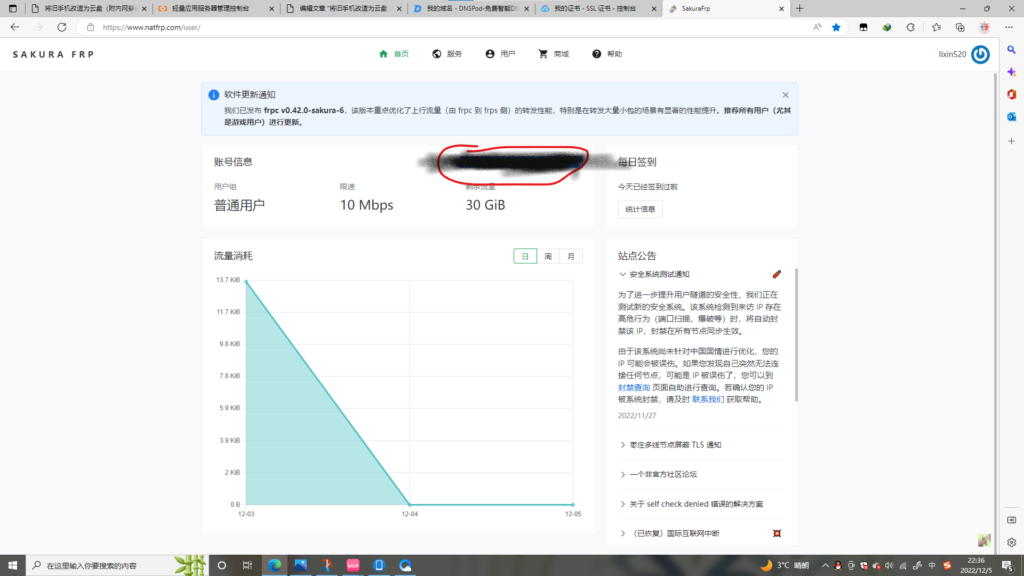This screenshot has width=1024, height=576.
Task: Click the lixin520 user avatar icon
Action: [x=980, y=54]
